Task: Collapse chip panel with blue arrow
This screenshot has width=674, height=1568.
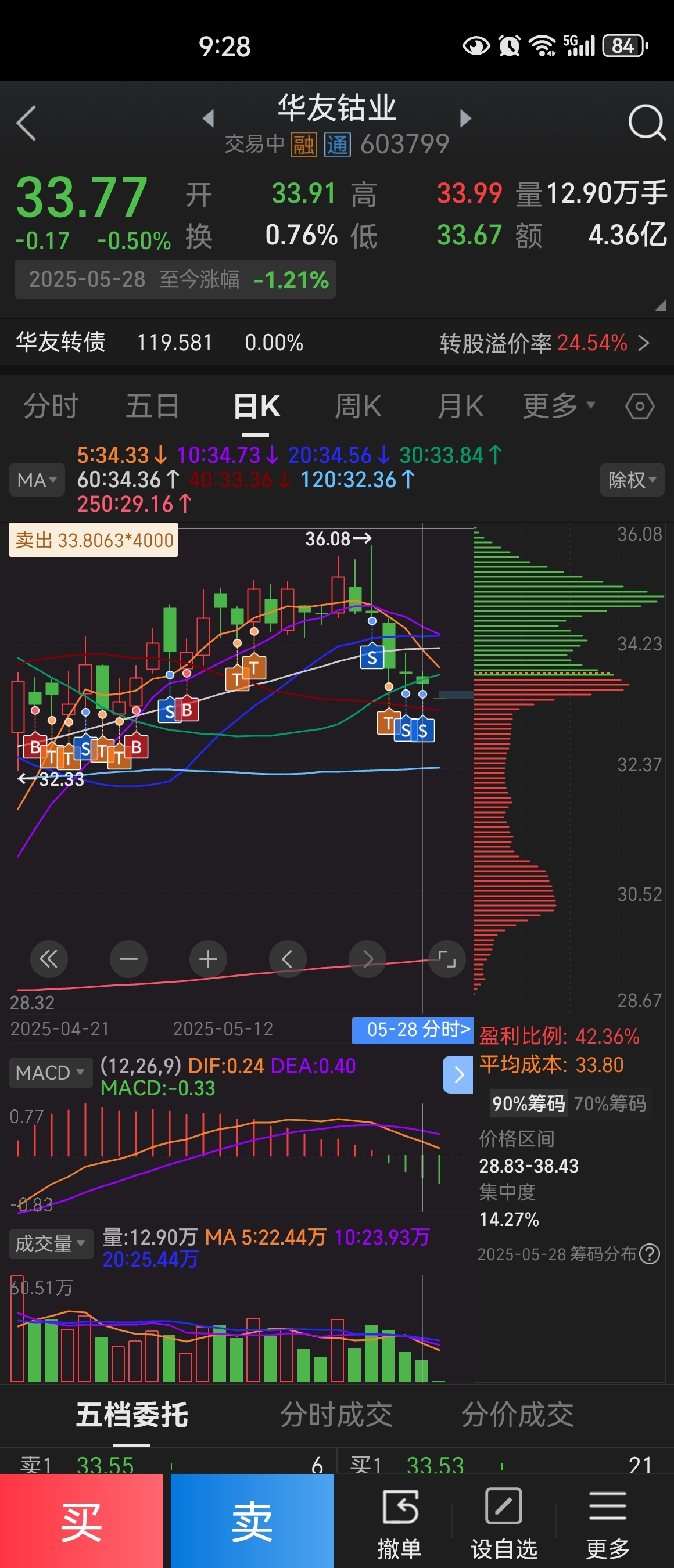Action: click(x=458, y=1075)
